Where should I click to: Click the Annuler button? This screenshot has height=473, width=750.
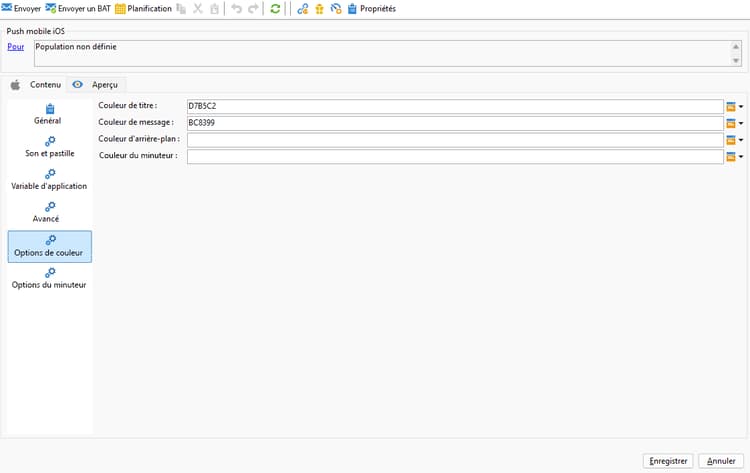coord(721,461)
